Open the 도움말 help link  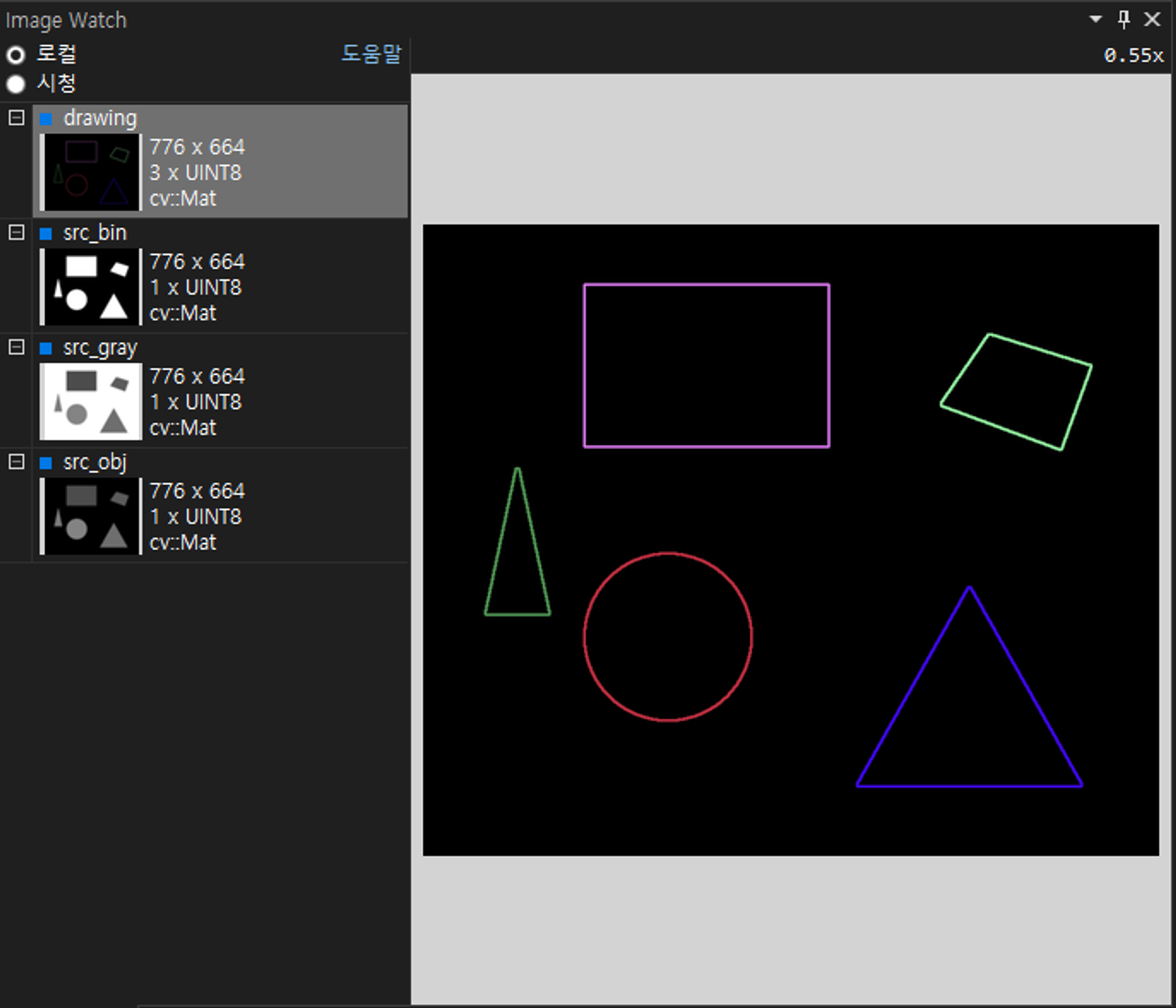click(371, 54)
